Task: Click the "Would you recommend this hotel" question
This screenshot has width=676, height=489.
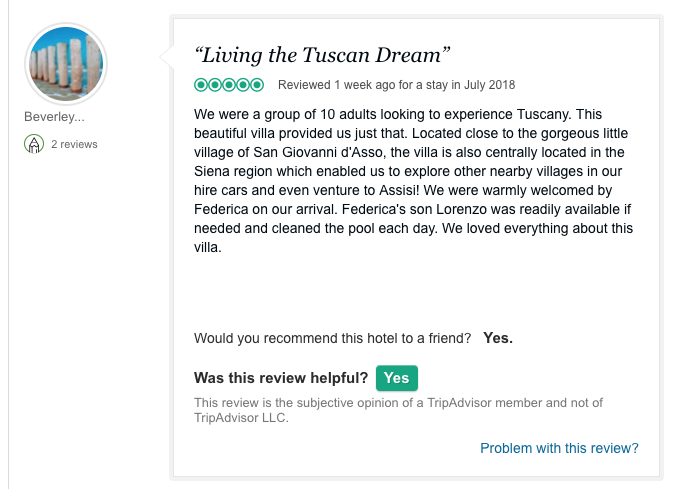Action: (332, 338)
